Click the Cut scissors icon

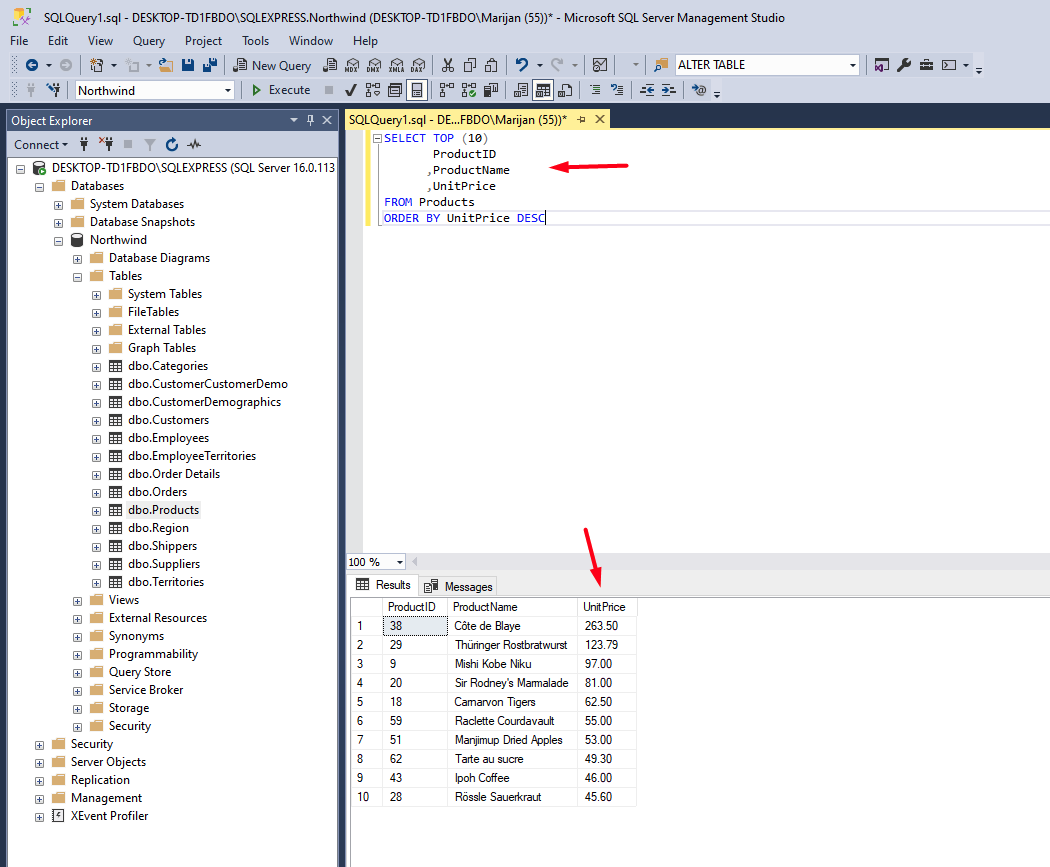448,65
